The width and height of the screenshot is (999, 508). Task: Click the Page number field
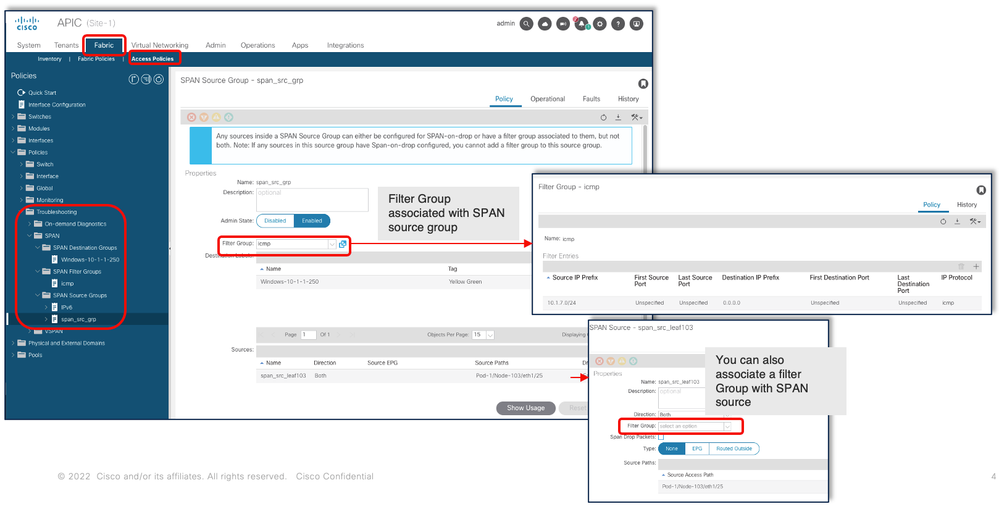(308, 335)
